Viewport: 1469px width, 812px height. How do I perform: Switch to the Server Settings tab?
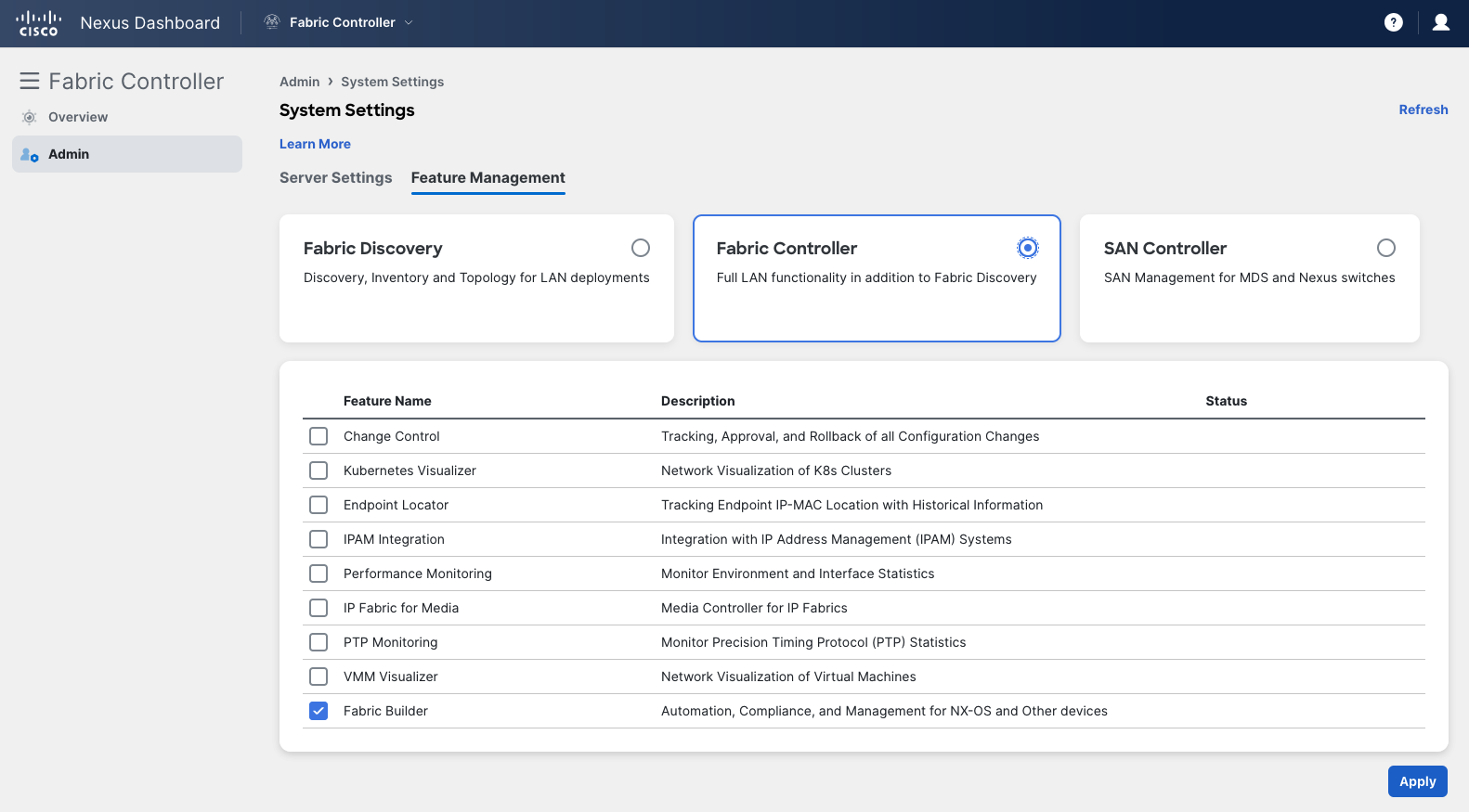(336, 177)
